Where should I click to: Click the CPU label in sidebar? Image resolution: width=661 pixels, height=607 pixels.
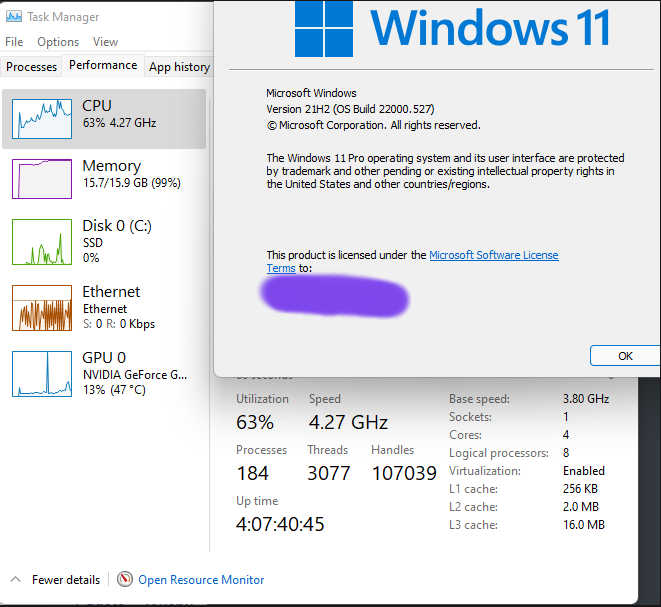click(97, 105)
